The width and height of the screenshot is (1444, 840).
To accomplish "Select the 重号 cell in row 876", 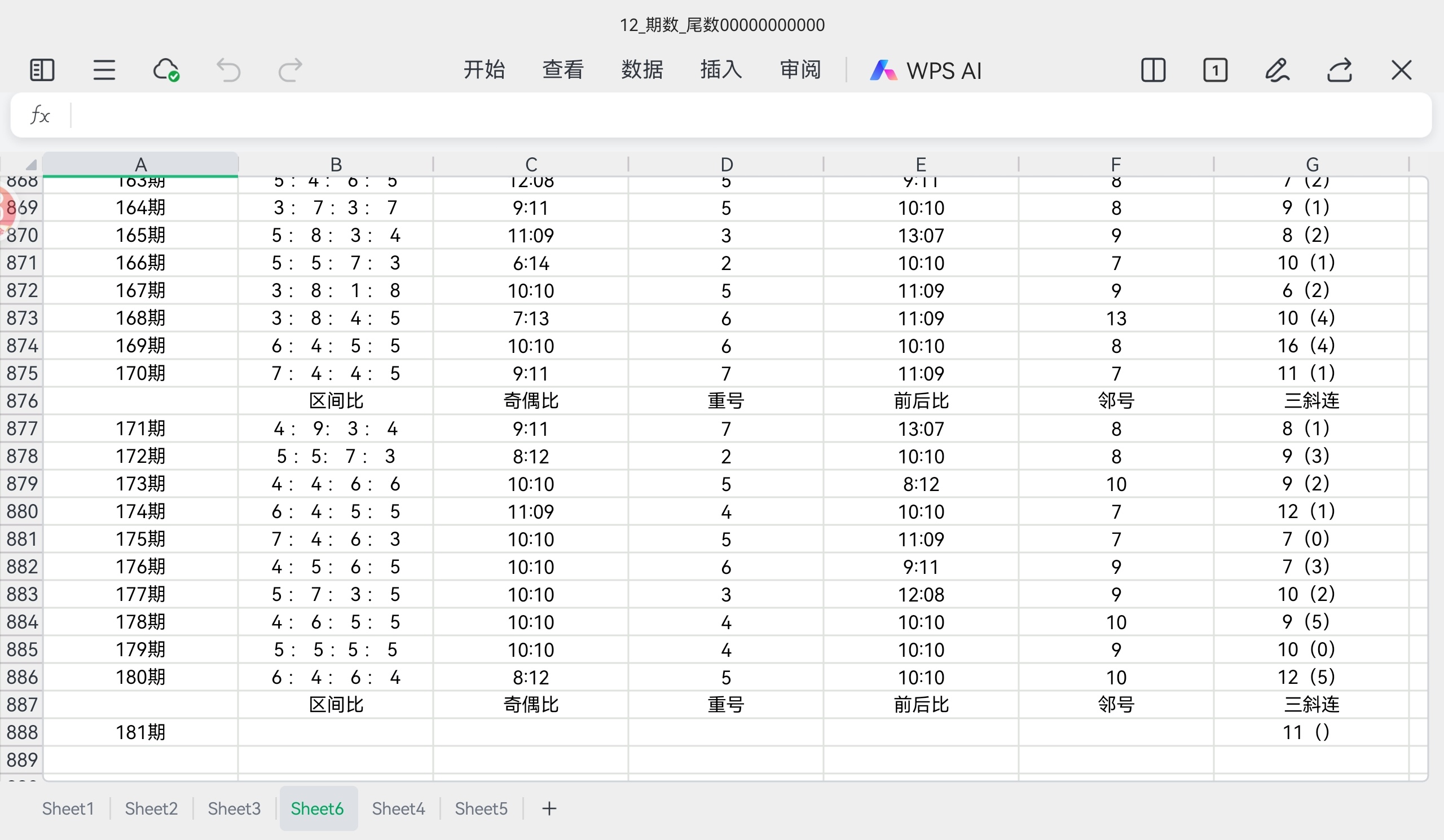I will coord(726,401).
